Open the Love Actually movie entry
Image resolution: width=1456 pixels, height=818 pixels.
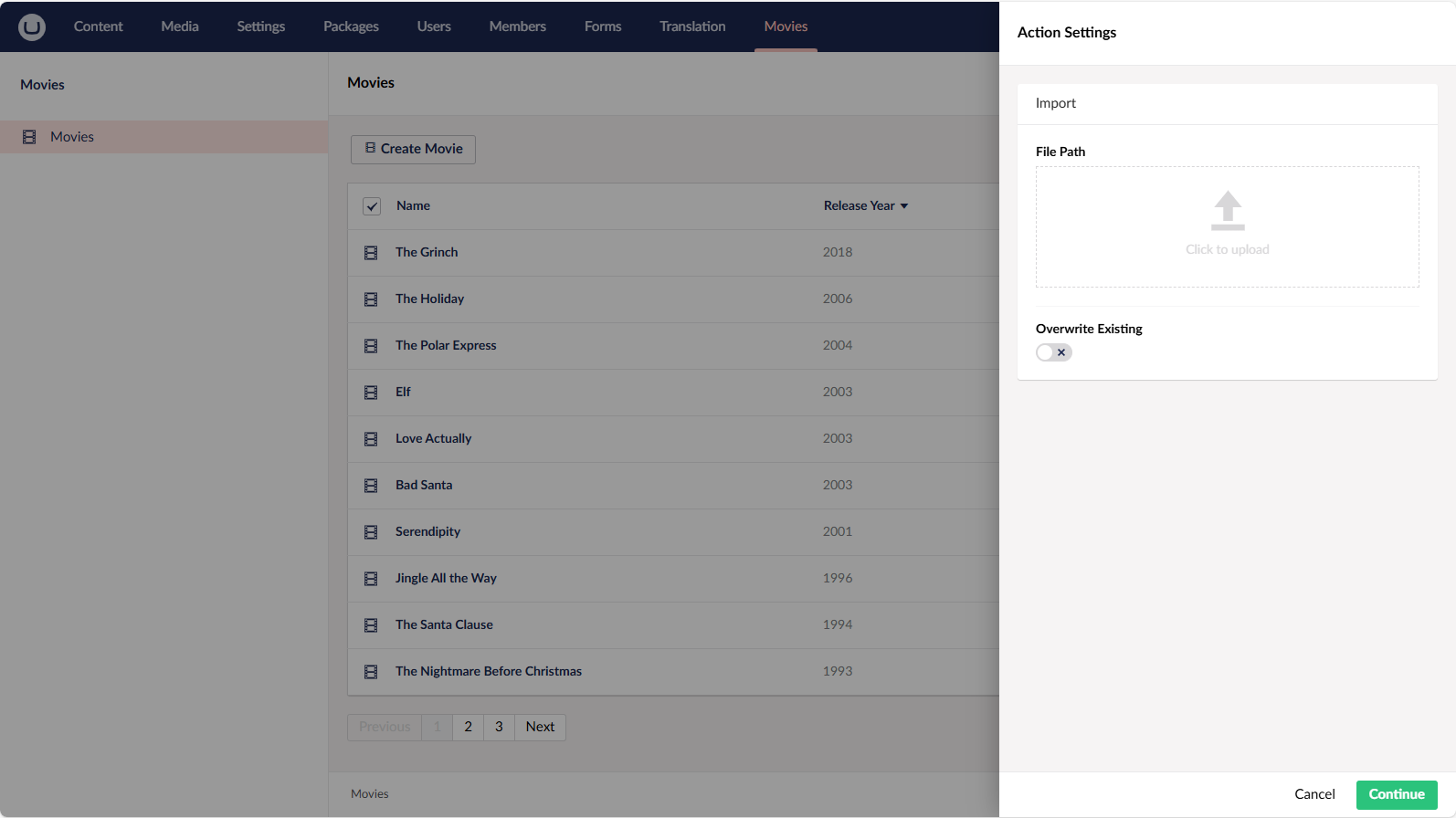[x=433, y=439]
